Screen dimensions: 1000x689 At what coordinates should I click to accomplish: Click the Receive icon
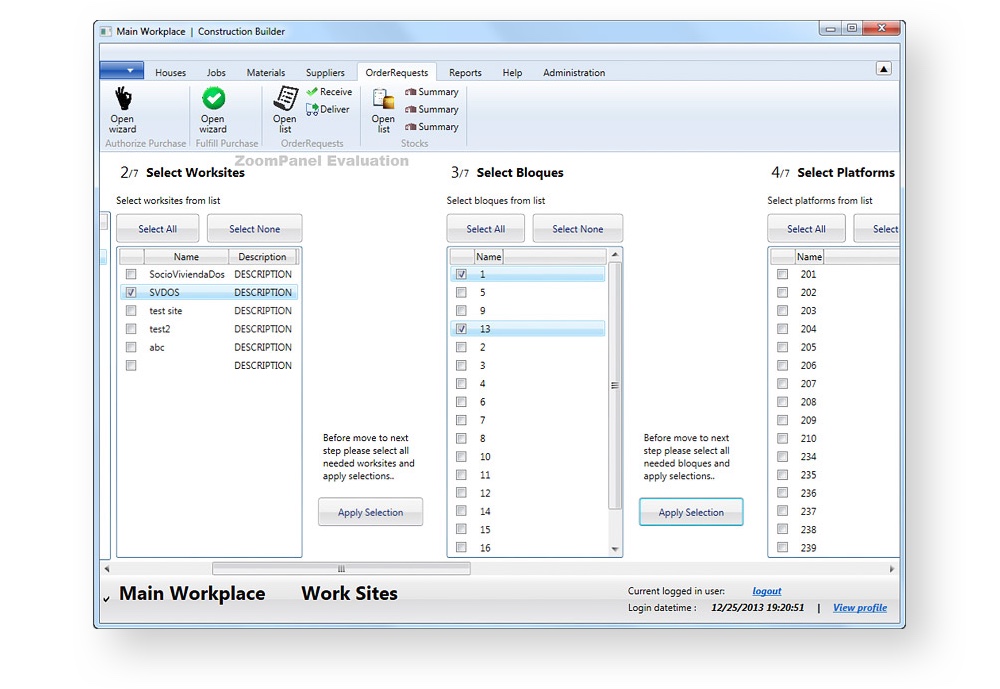pos(329,91)
